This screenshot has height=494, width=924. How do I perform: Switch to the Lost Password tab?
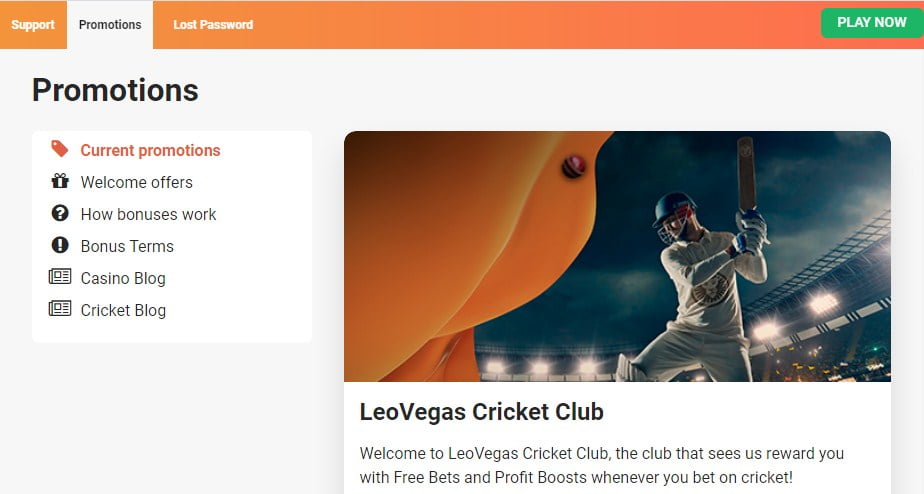point(213,25)
